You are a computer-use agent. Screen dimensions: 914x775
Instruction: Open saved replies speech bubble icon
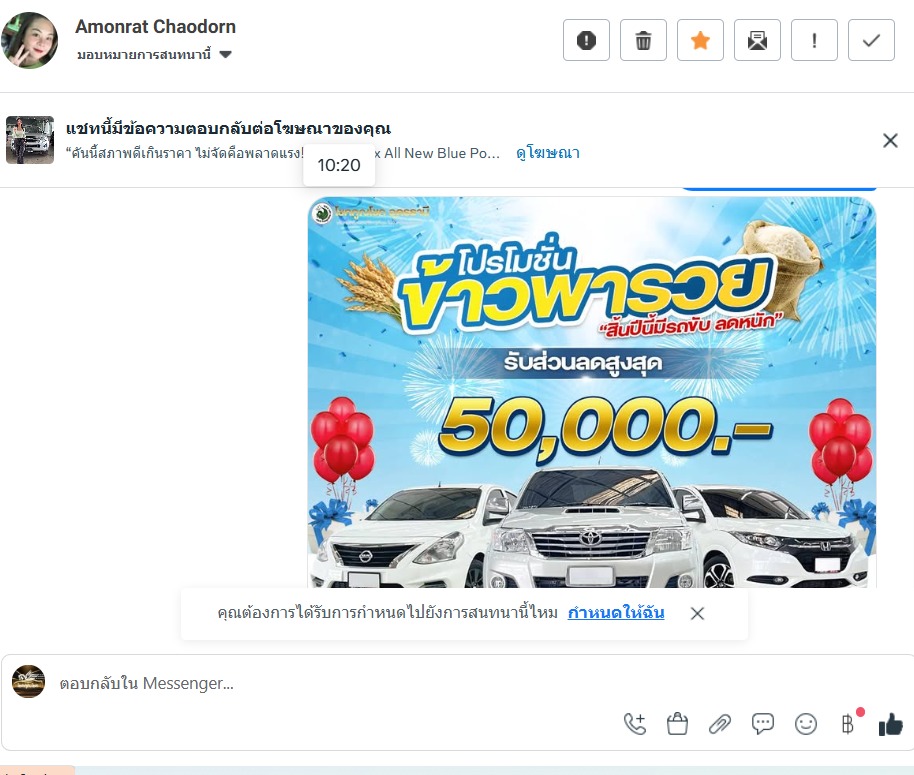point(762,724)
